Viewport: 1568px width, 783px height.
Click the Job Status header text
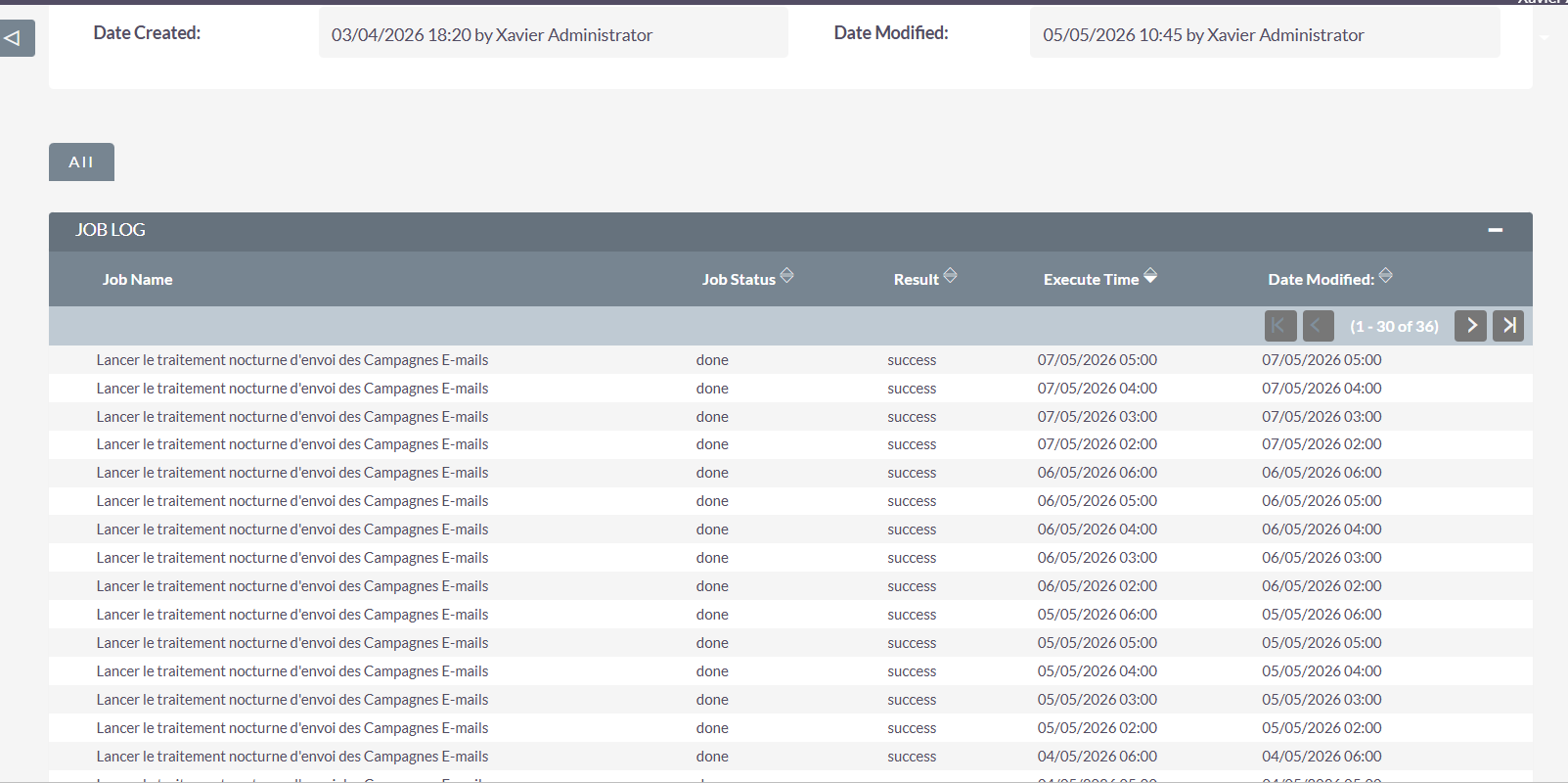739,280
